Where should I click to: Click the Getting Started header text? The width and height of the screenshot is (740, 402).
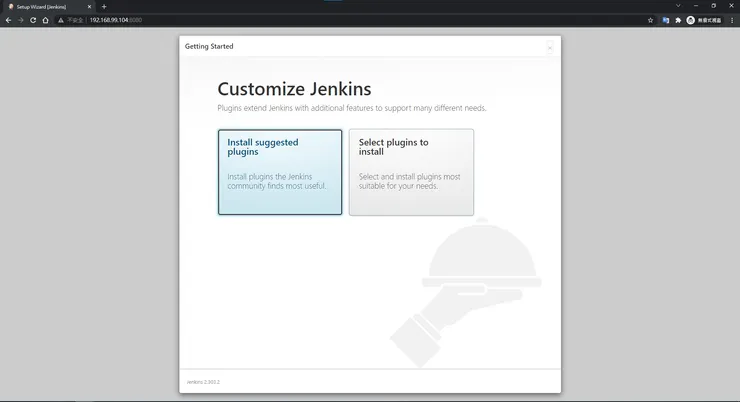coord(209,46)
